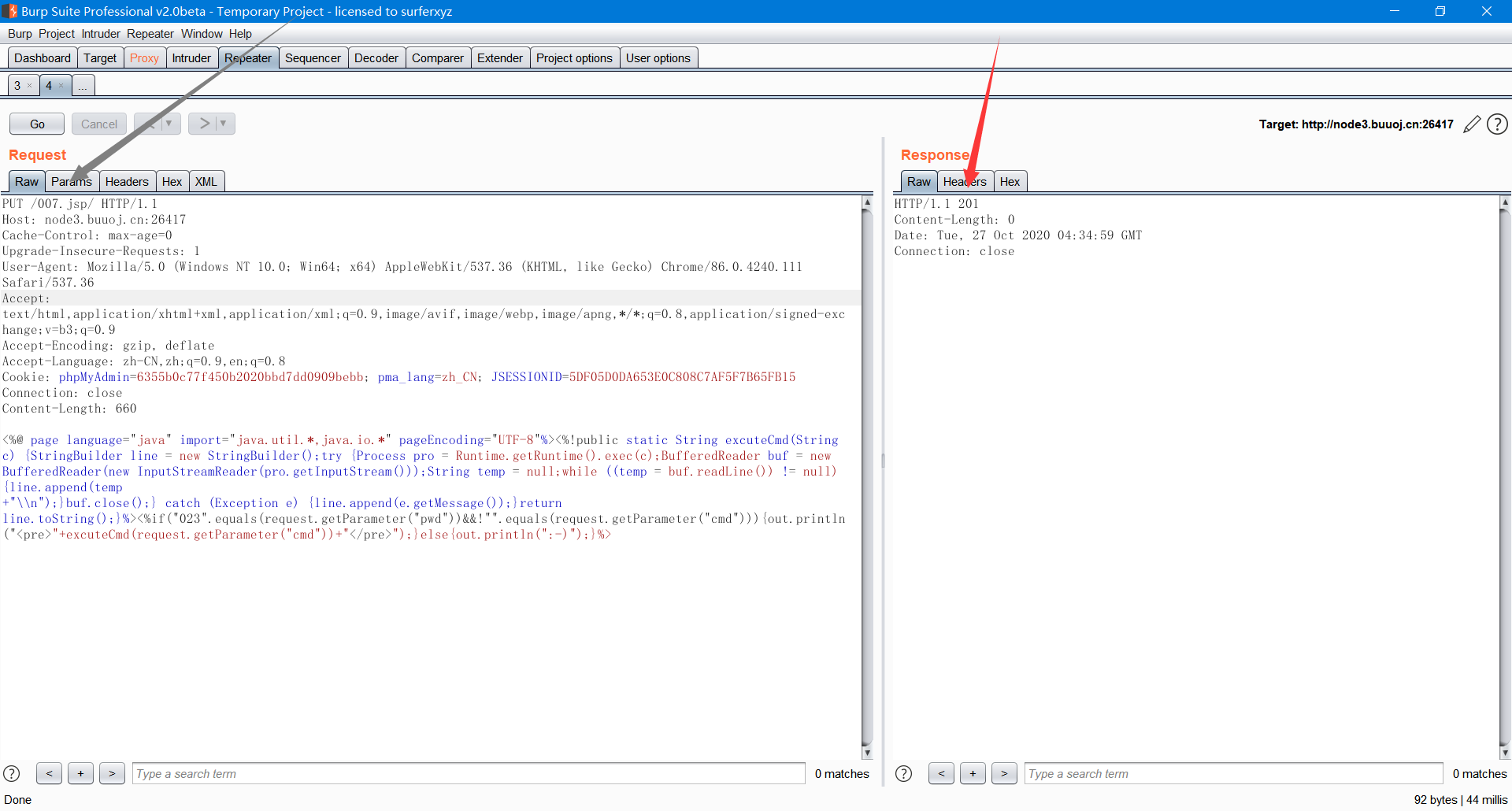Switch to the Sequencer tab
The image size is (1512, 811).
pyautogui.click(x=313, y=58)
